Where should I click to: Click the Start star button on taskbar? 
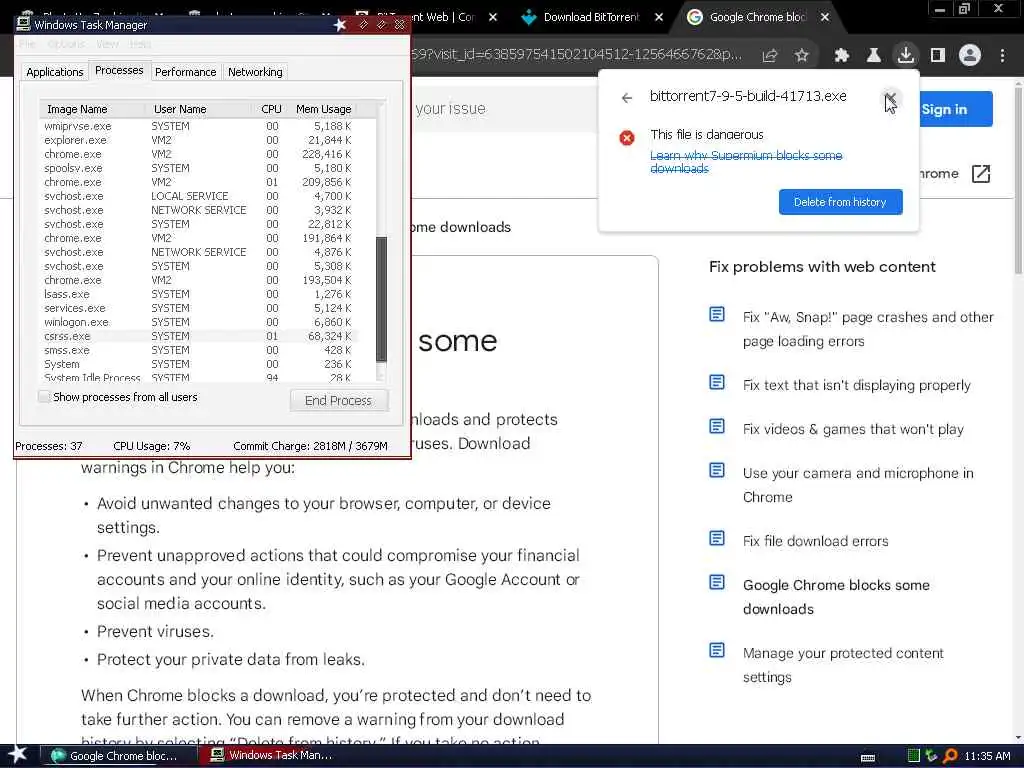[x=18, y=754]
